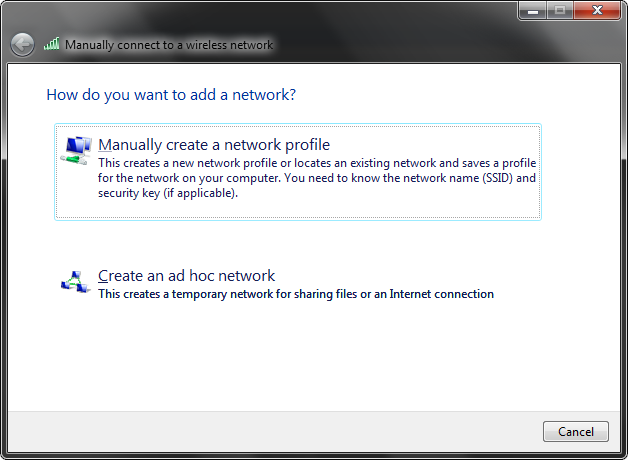Screen dimensions: 628x460
Task: Click the text 'This creates a new network profile'
Action: [188, 163]
